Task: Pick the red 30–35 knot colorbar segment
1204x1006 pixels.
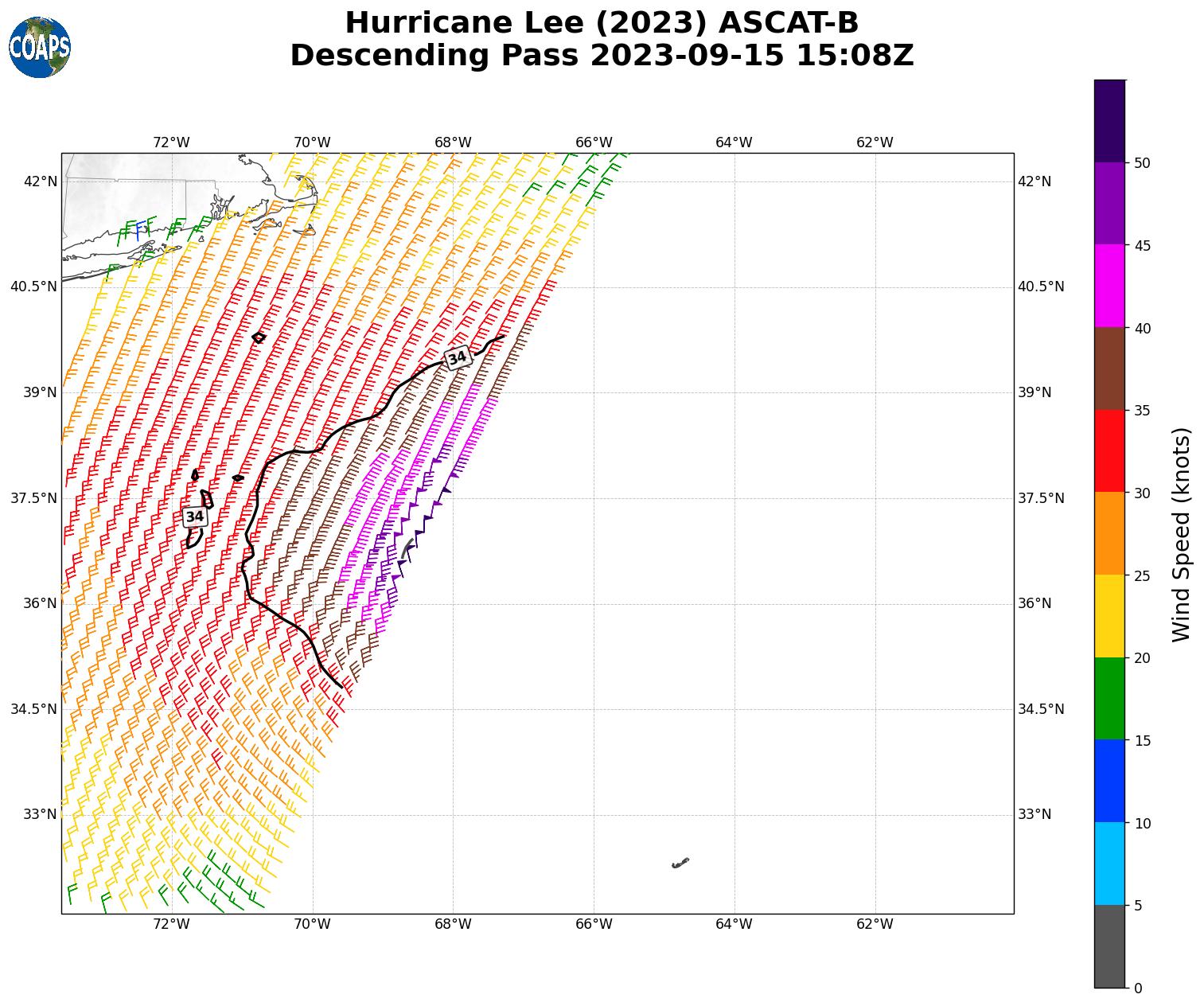Action: [1109, 451]
